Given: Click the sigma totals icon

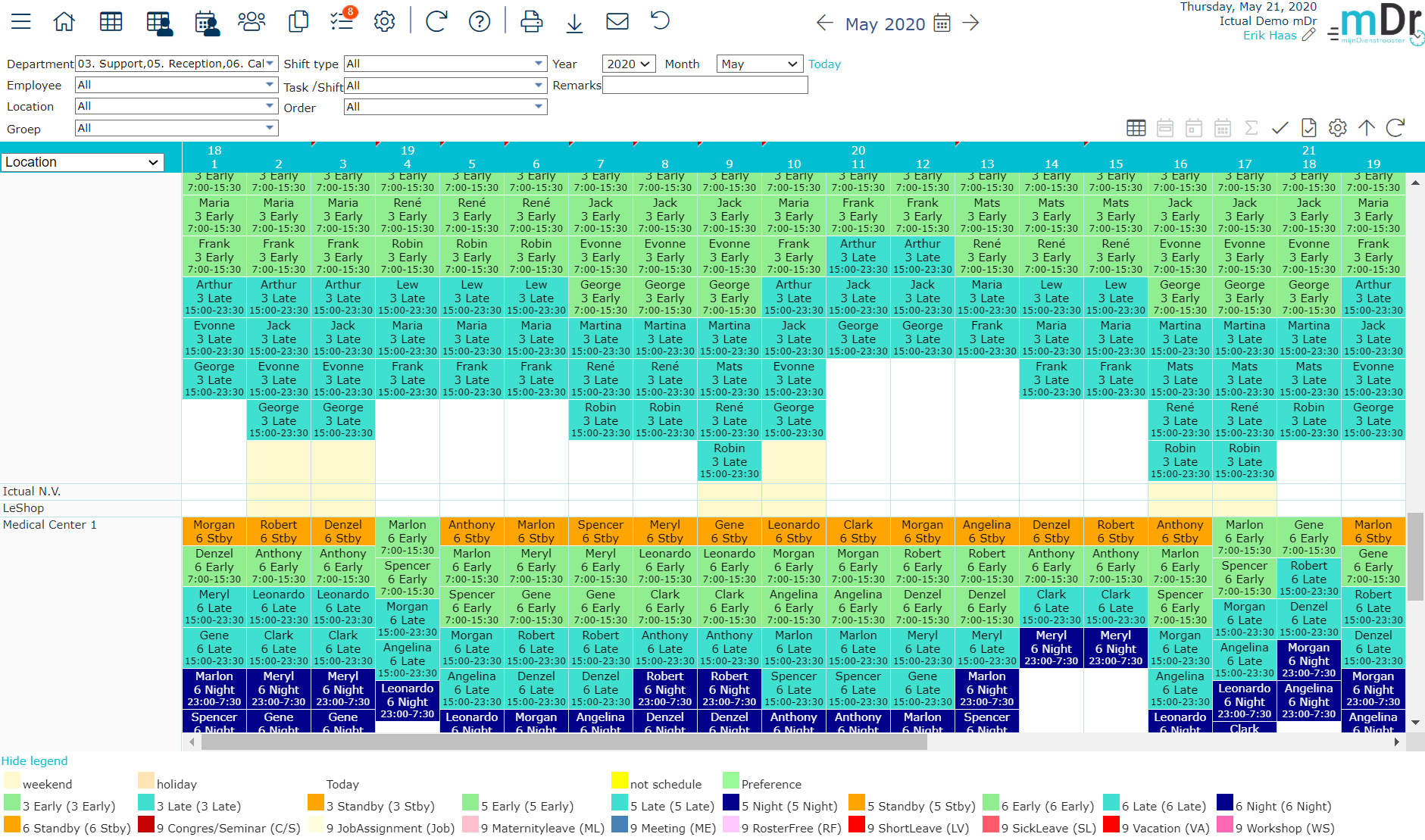Looking at the screenshot, I should (x=1252, y=128).
